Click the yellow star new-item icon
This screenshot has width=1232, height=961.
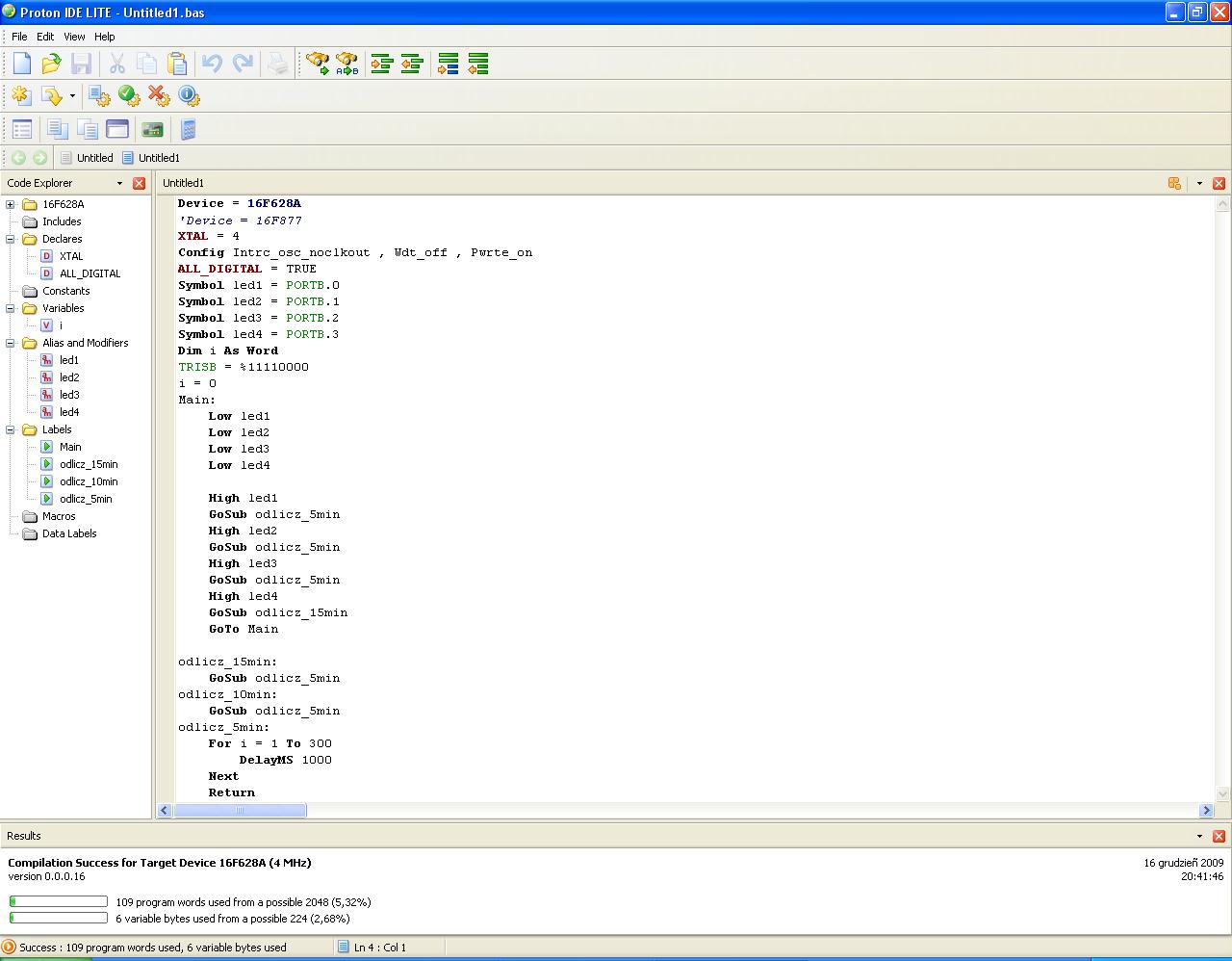pos(21,95)
